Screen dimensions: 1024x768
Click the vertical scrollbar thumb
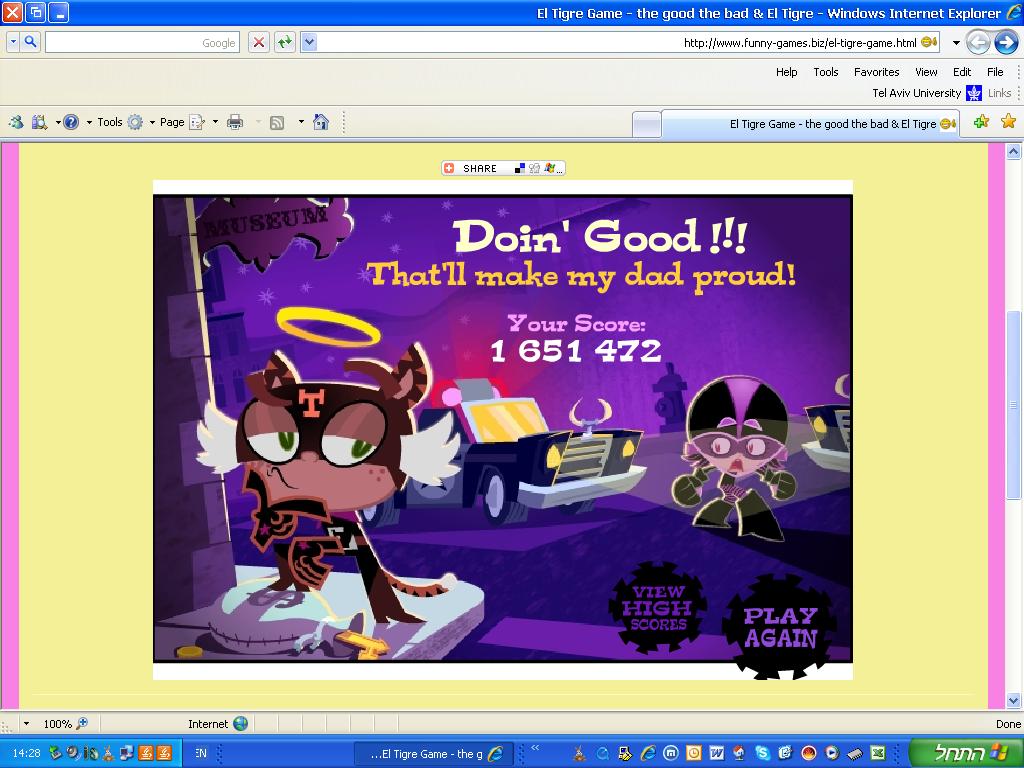point(1013,405)
